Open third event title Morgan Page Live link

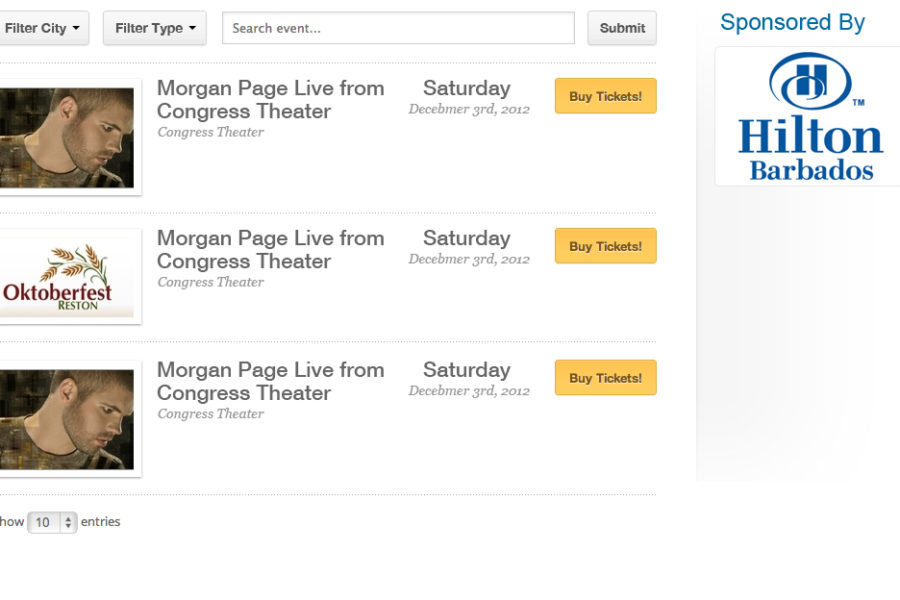[x=270, y=381]
